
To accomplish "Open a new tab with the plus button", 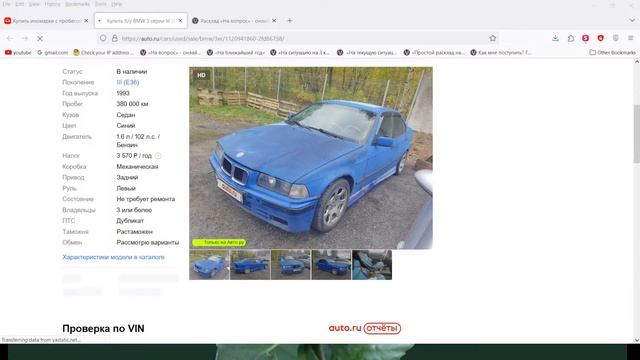I will tap(289, 21).
